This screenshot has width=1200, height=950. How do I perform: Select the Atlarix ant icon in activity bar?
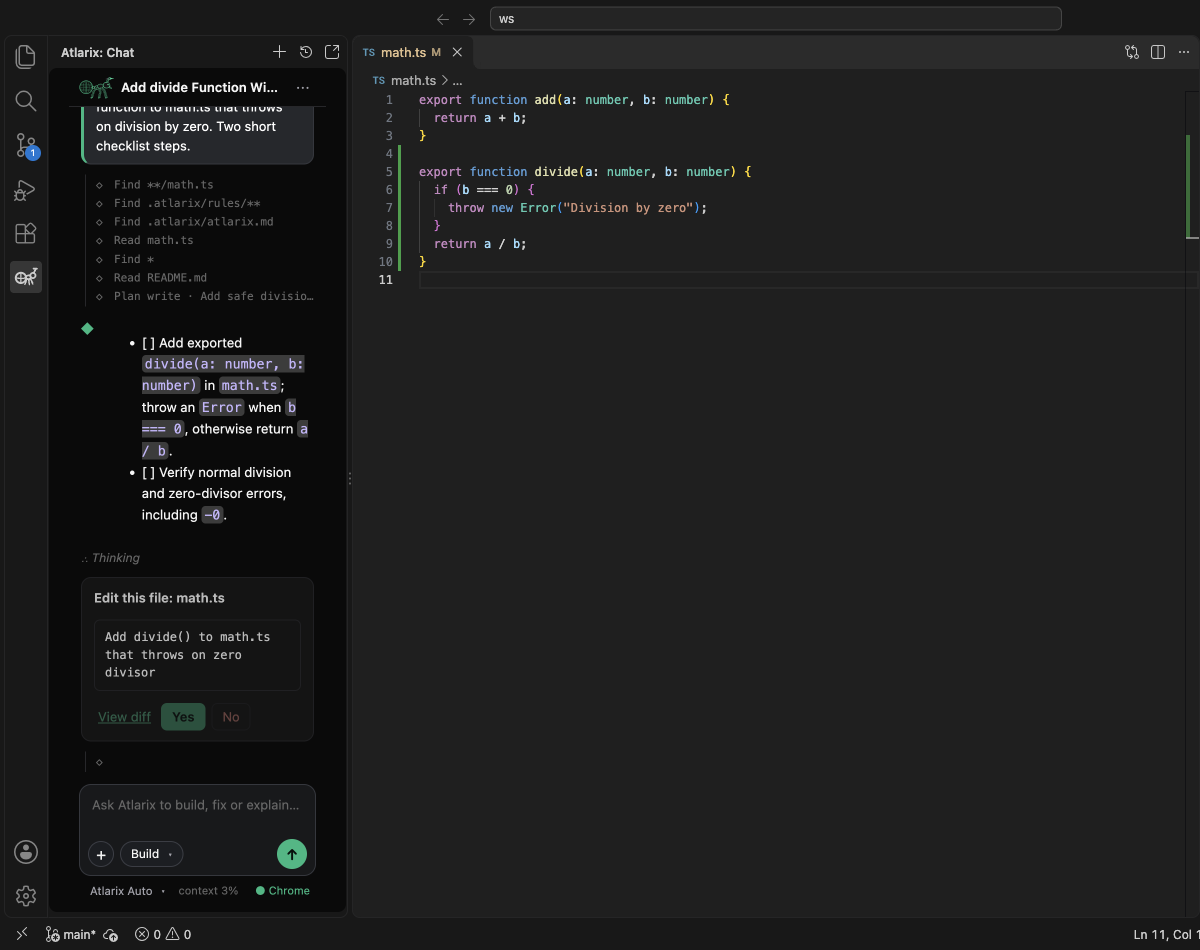[x=26, y=277]
